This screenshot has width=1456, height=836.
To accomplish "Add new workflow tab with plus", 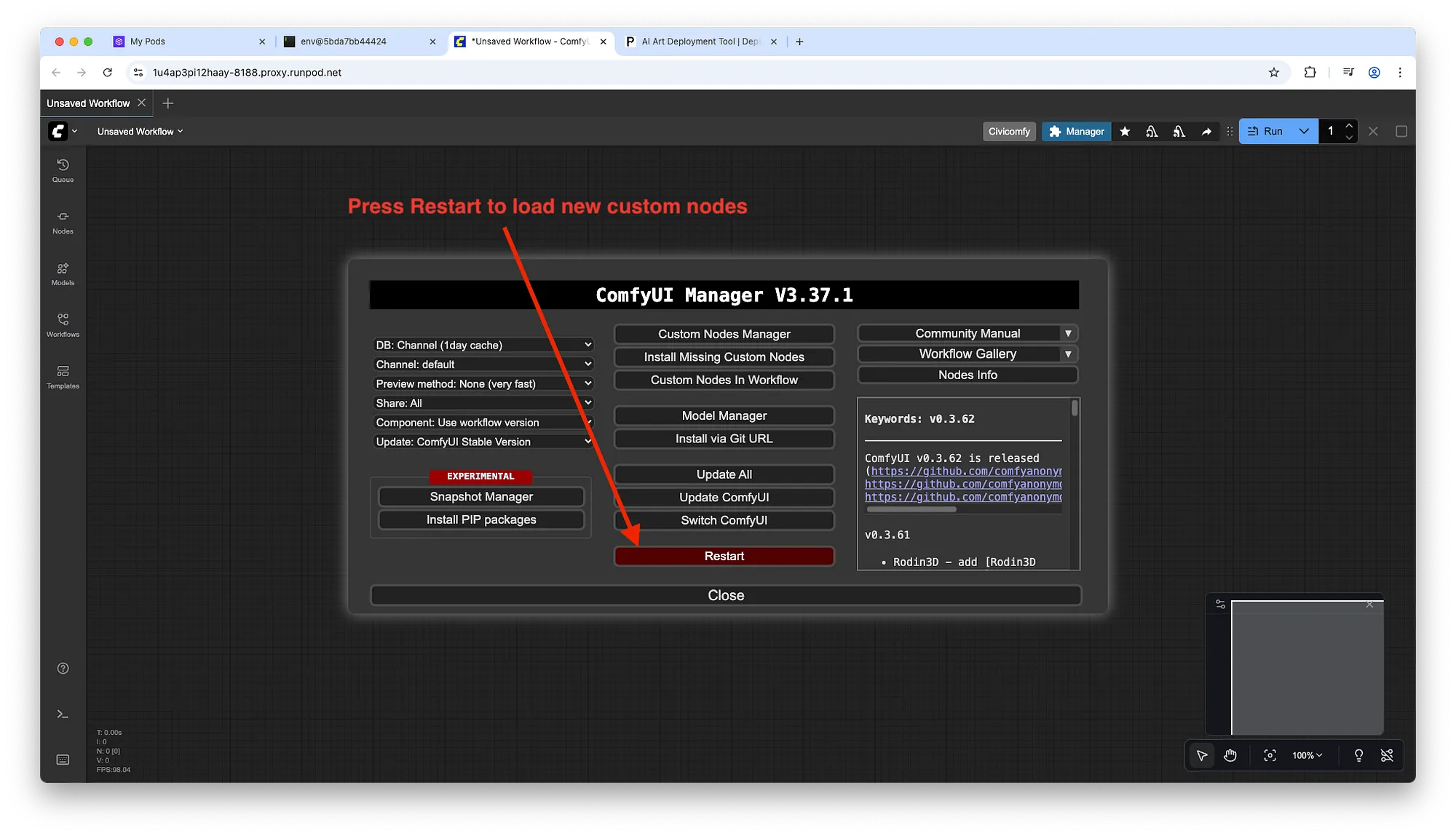I will click(168, 103).
